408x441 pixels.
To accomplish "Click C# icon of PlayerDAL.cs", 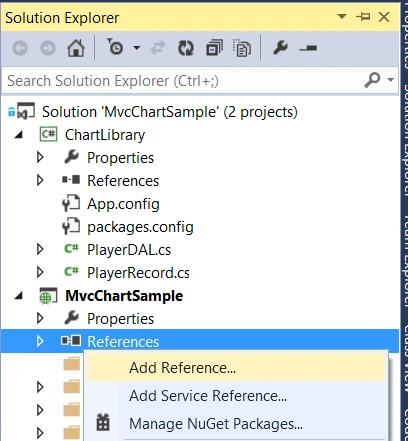I will pyautogui.click(x=71, y=249).
